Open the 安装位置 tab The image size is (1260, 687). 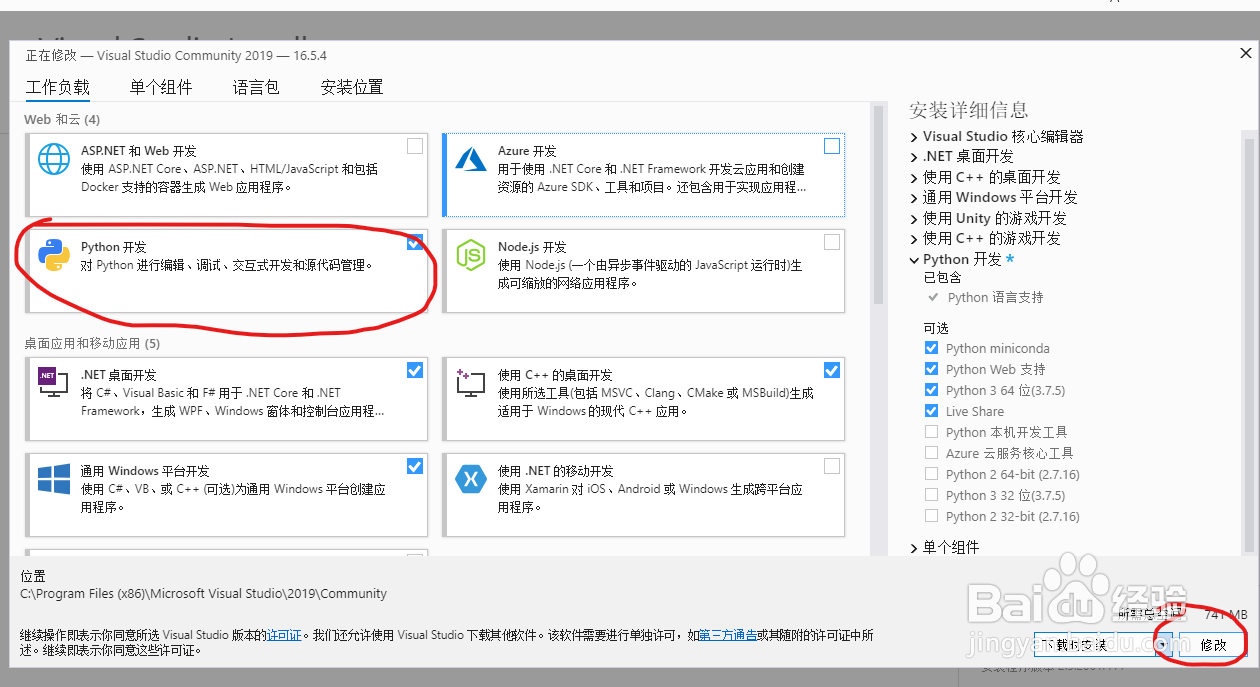[x=352, y=87]
